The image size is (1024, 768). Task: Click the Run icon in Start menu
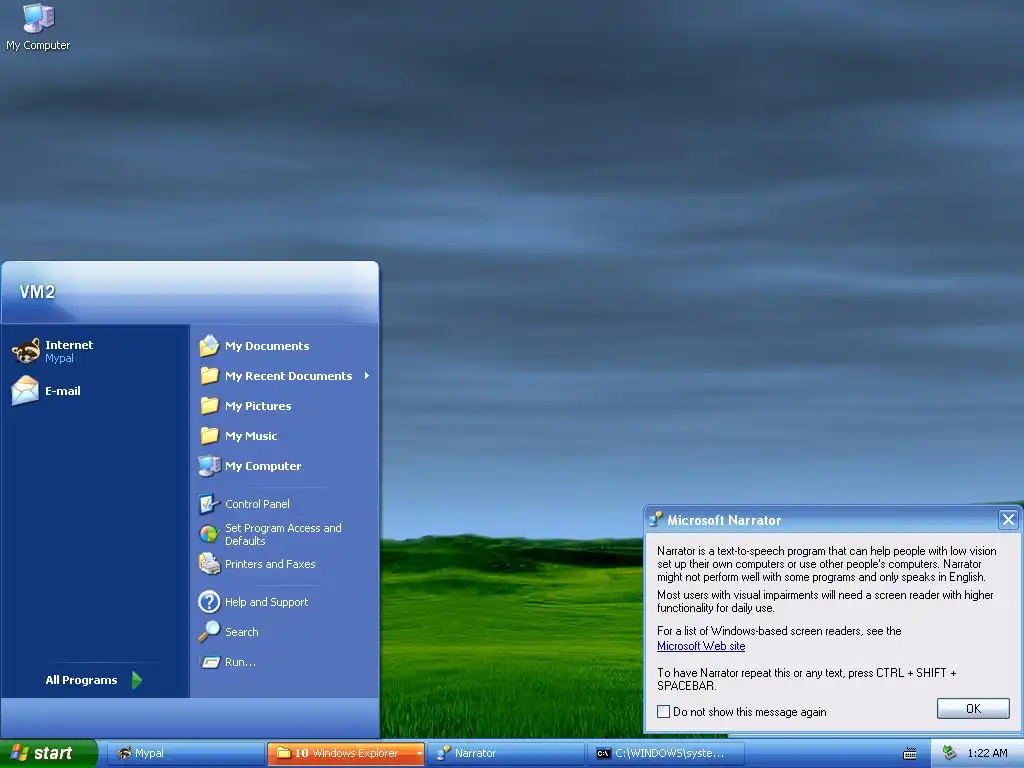coord(210,662)
